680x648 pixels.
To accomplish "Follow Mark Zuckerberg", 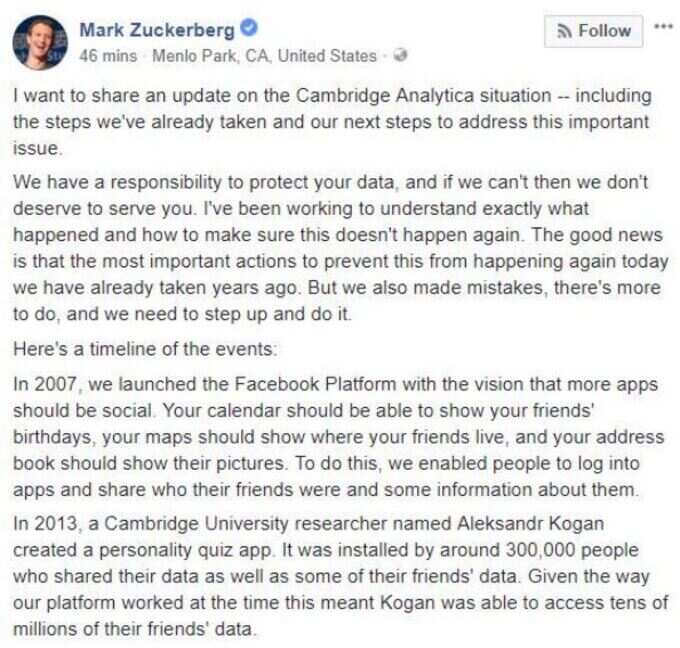I will tap(593, 31).
